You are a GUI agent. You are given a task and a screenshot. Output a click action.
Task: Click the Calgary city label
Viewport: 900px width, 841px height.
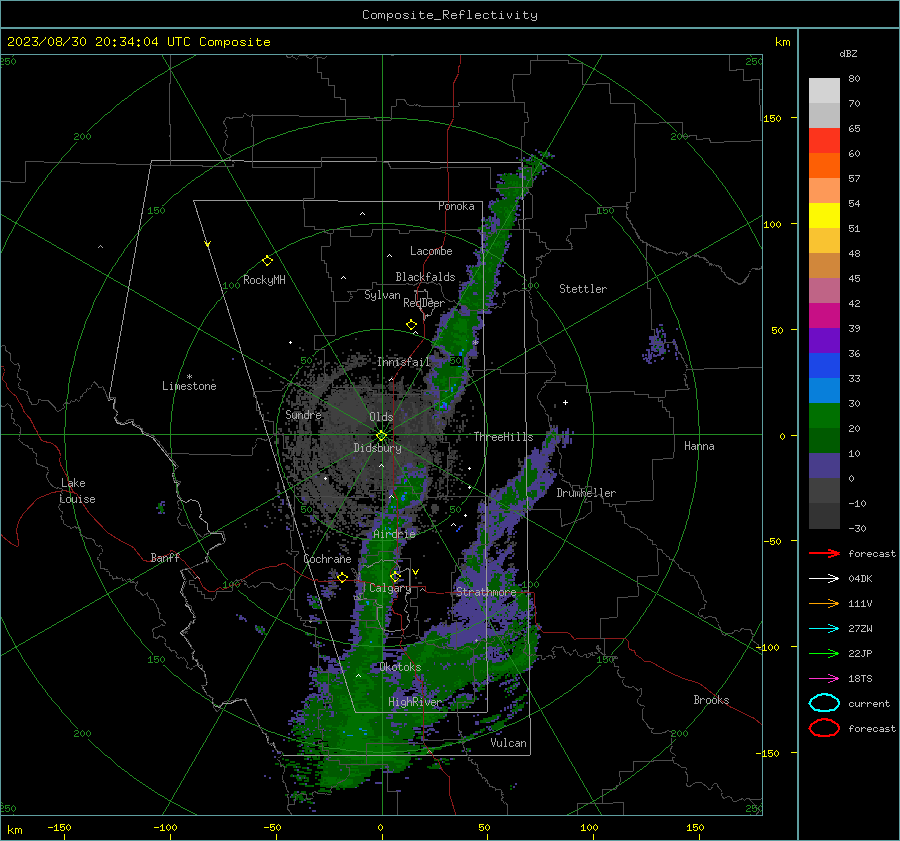[x=390, y=588]
